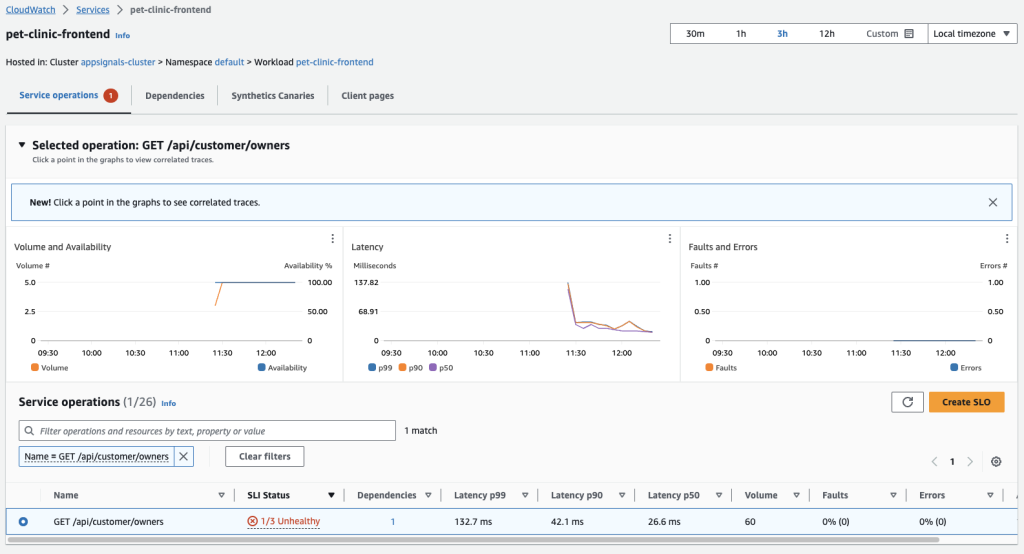Open the Services breadcrumb link

tap(93, 10)
